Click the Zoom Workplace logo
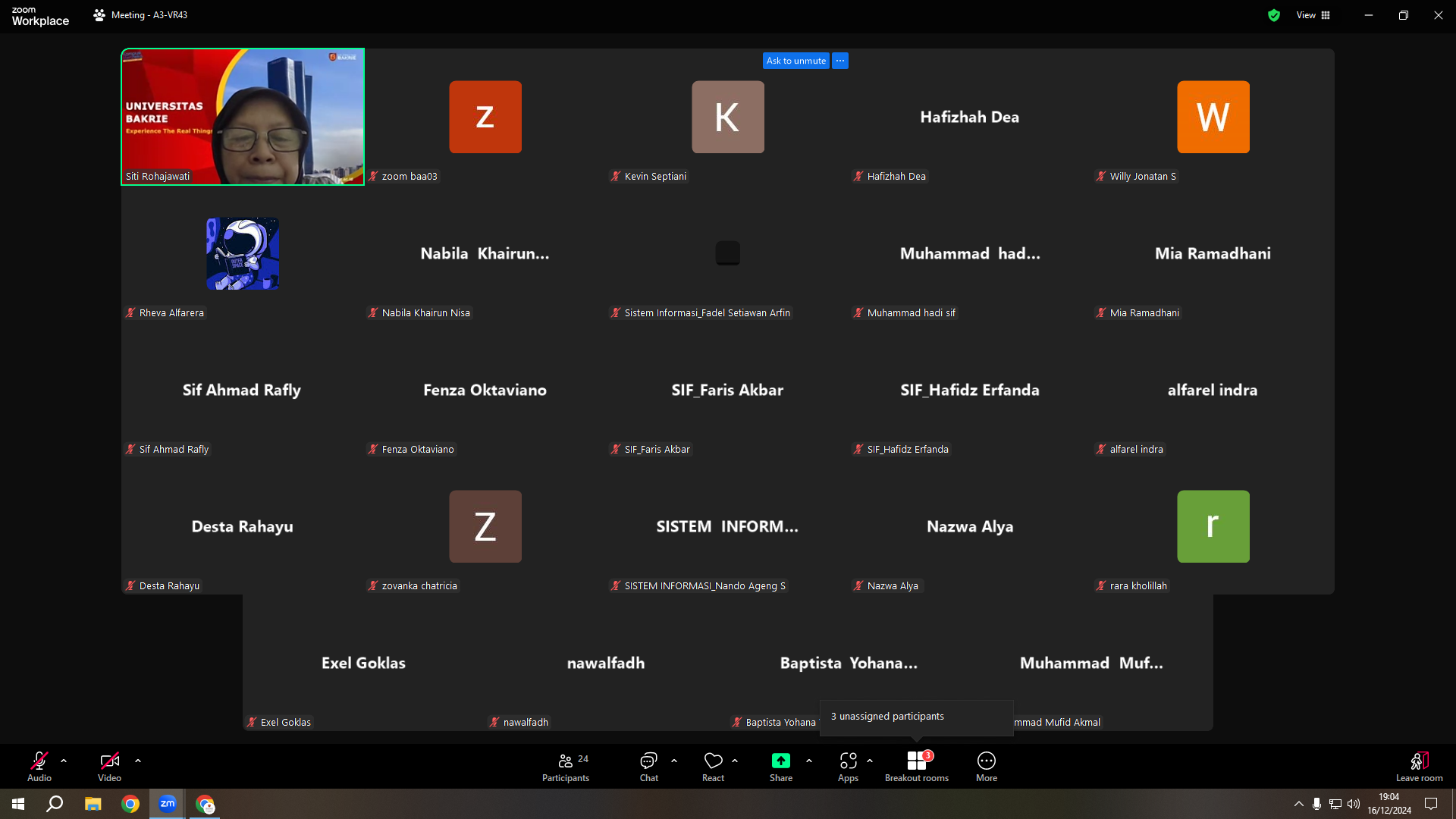Viewport: 1456px width, 819px height. click(40, 16)
